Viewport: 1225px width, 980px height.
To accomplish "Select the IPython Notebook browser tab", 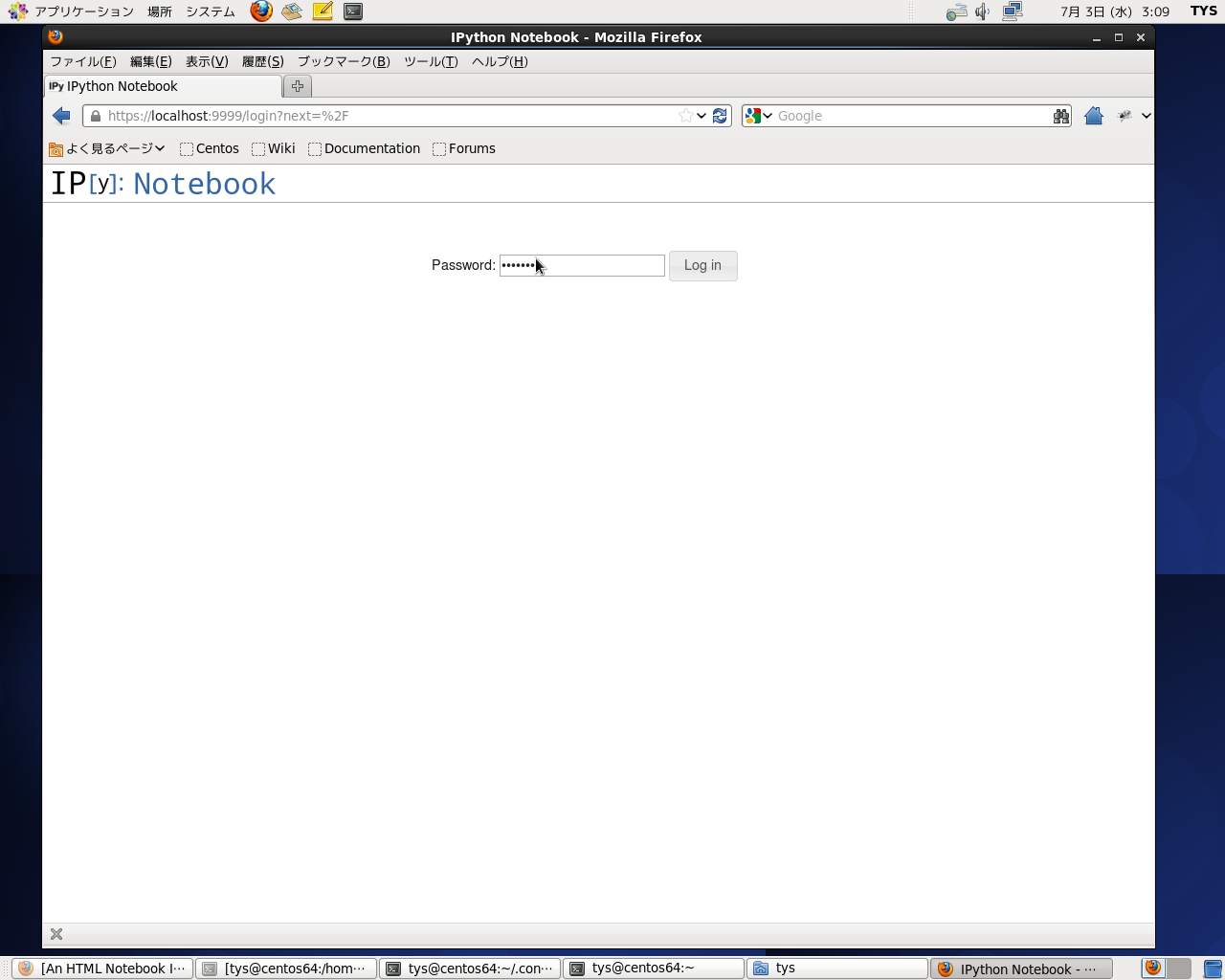I will click(x=163, y=86).
